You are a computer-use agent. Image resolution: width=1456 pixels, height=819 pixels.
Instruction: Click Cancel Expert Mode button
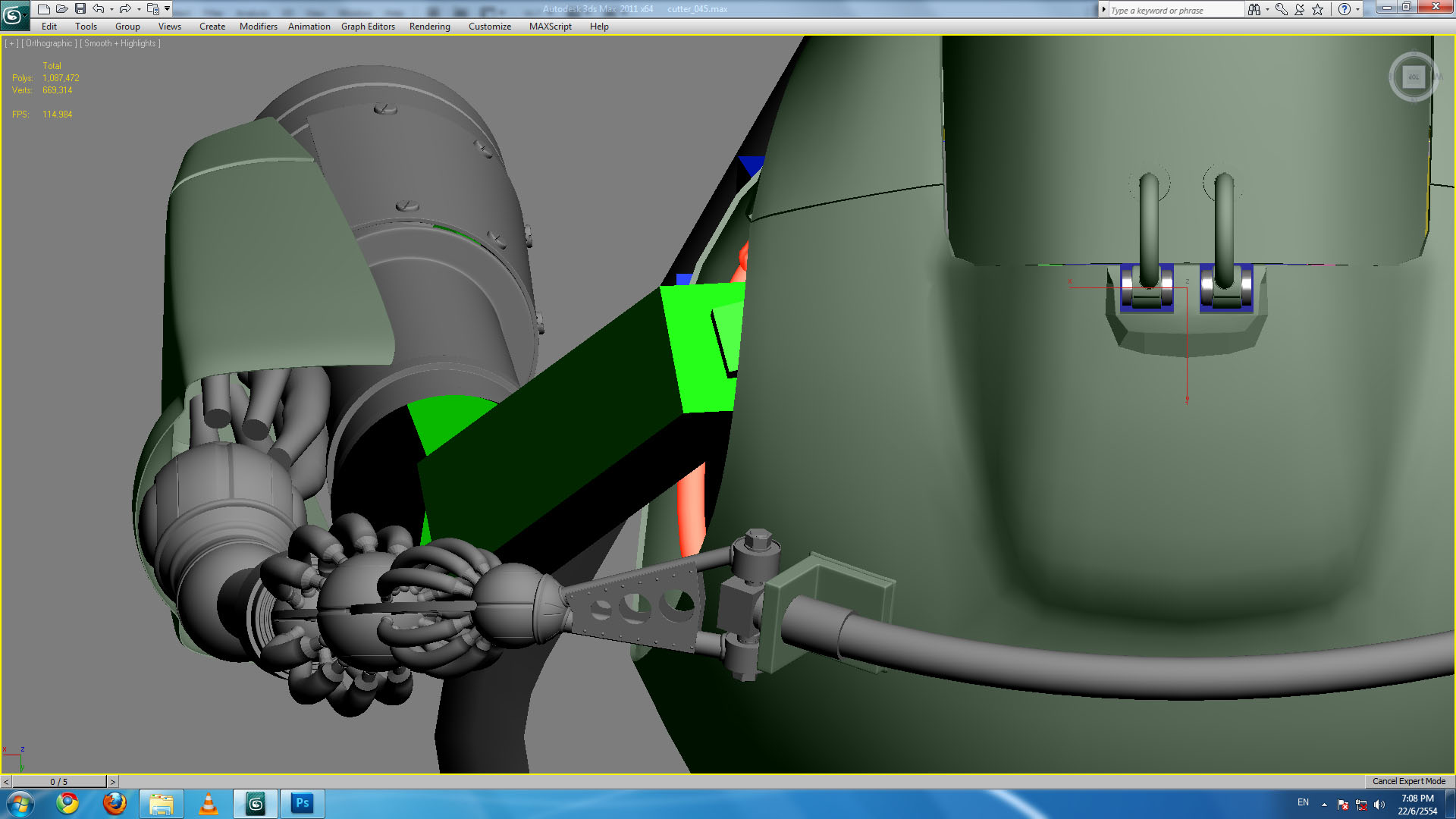[1408, 781]
